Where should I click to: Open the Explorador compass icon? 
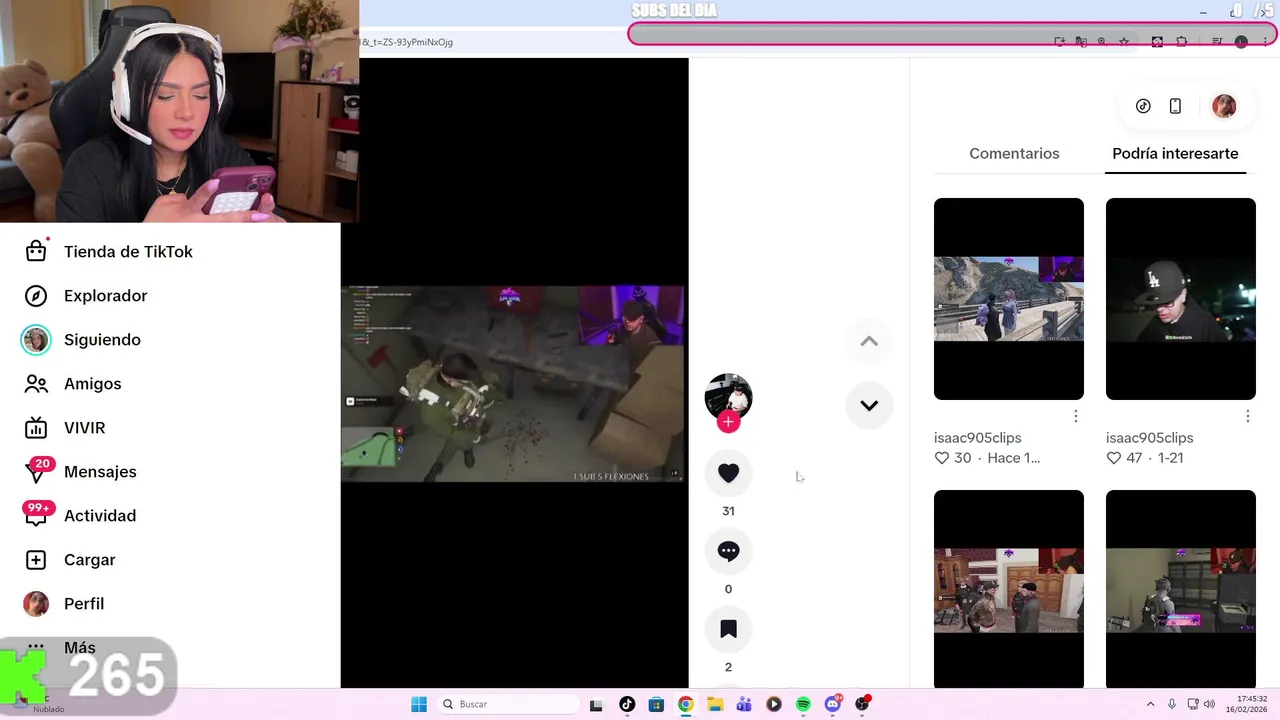tap(36, 296)
